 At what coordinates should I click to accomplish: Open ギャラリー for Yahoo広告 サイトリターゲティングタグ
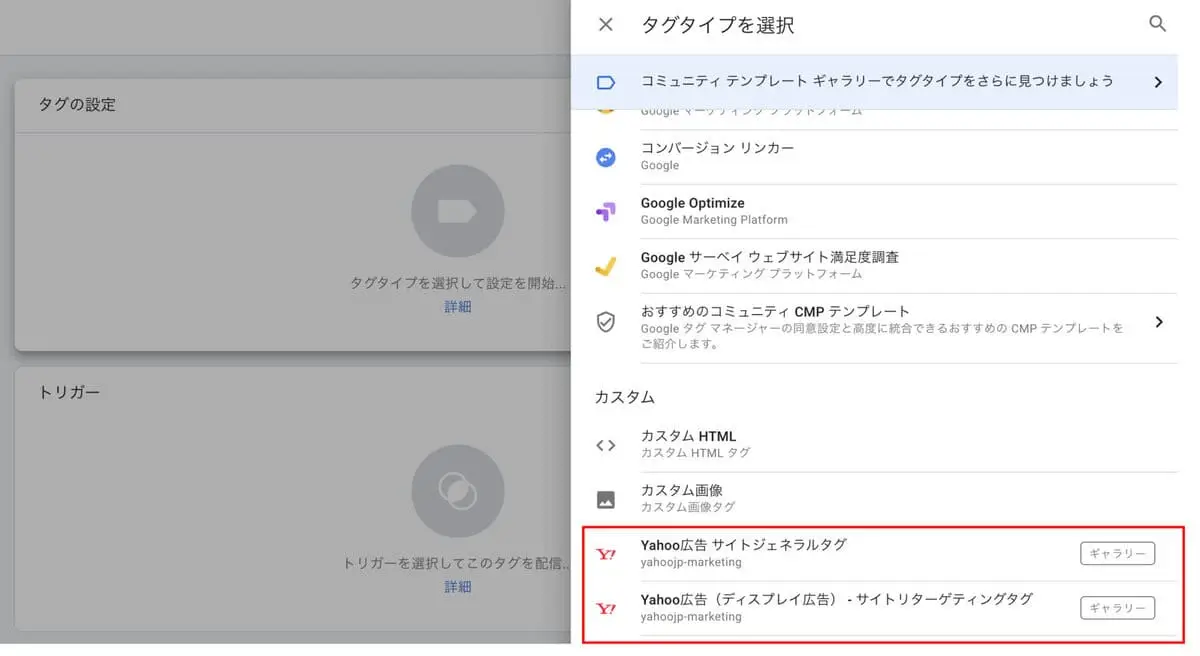point(1117,607)
